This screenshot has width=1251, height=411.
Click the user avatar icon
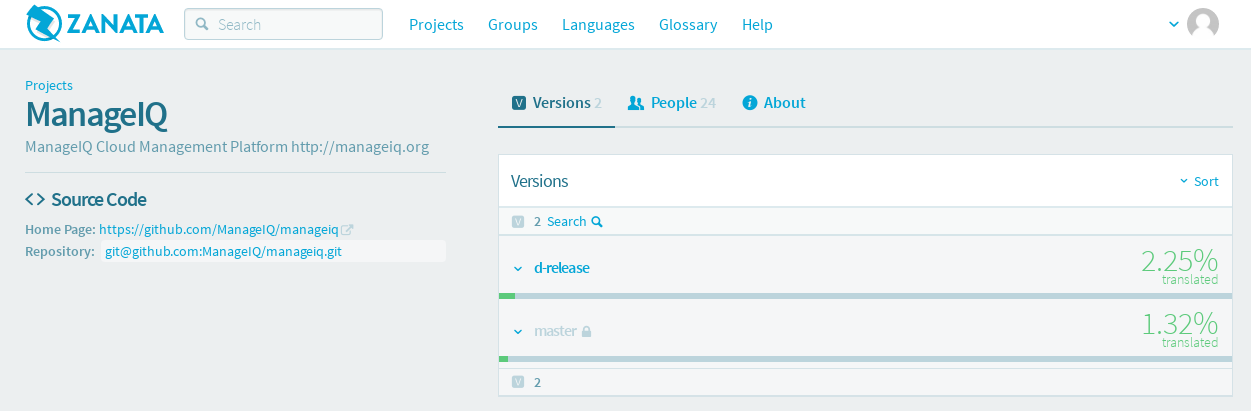[1203, 24]
